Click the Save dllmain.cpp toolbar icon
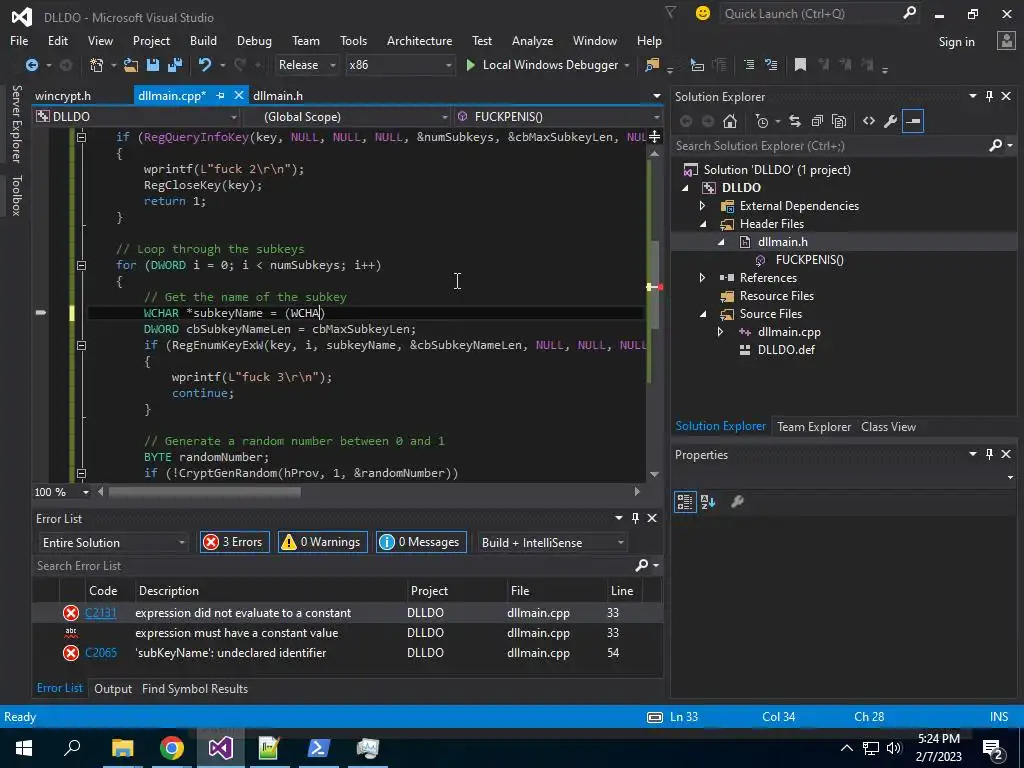Screen dimensions: 1024x768 (153, 65)
